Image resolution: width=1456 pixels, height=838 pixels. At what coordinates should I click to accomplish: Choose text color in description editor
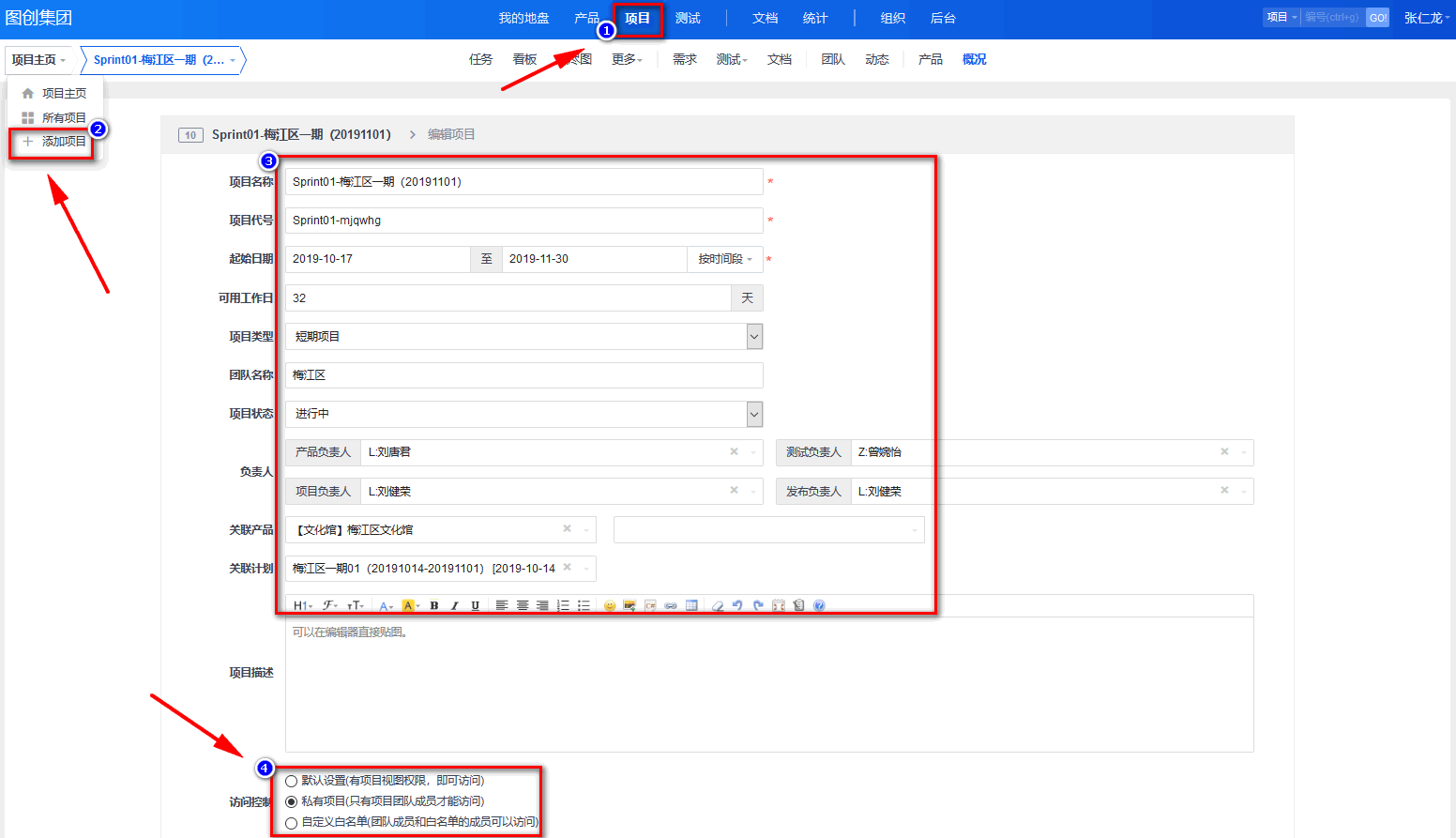386,606
